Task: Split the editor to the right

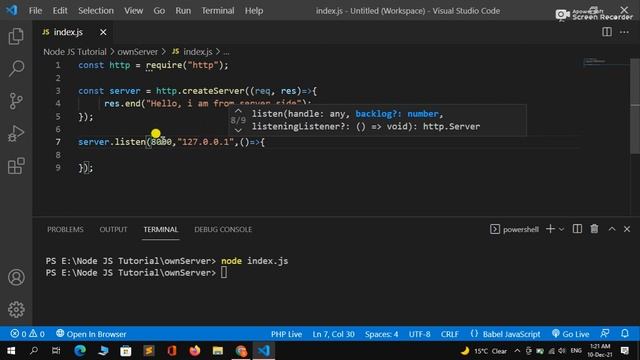Action: click(607, 32)
